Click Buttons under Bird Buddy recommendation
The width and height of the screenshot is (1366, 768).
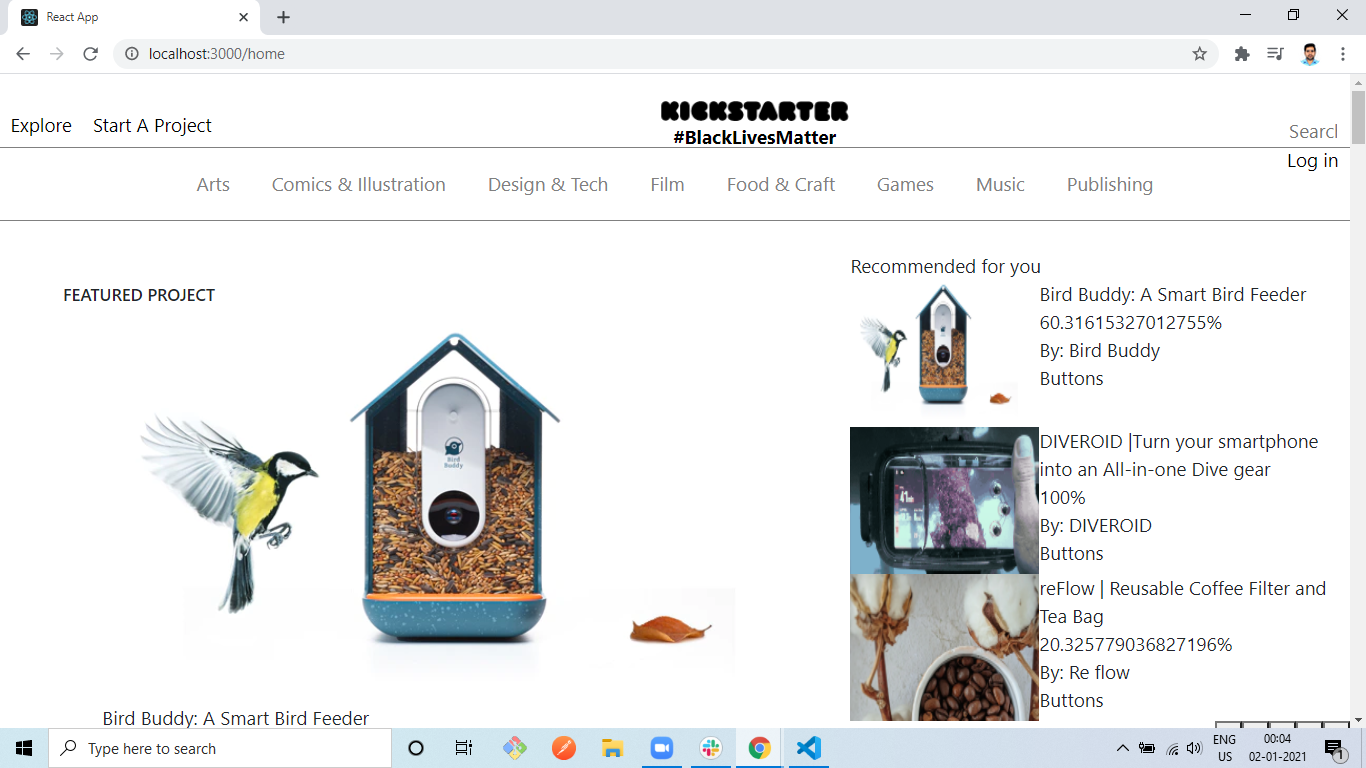1072,379
